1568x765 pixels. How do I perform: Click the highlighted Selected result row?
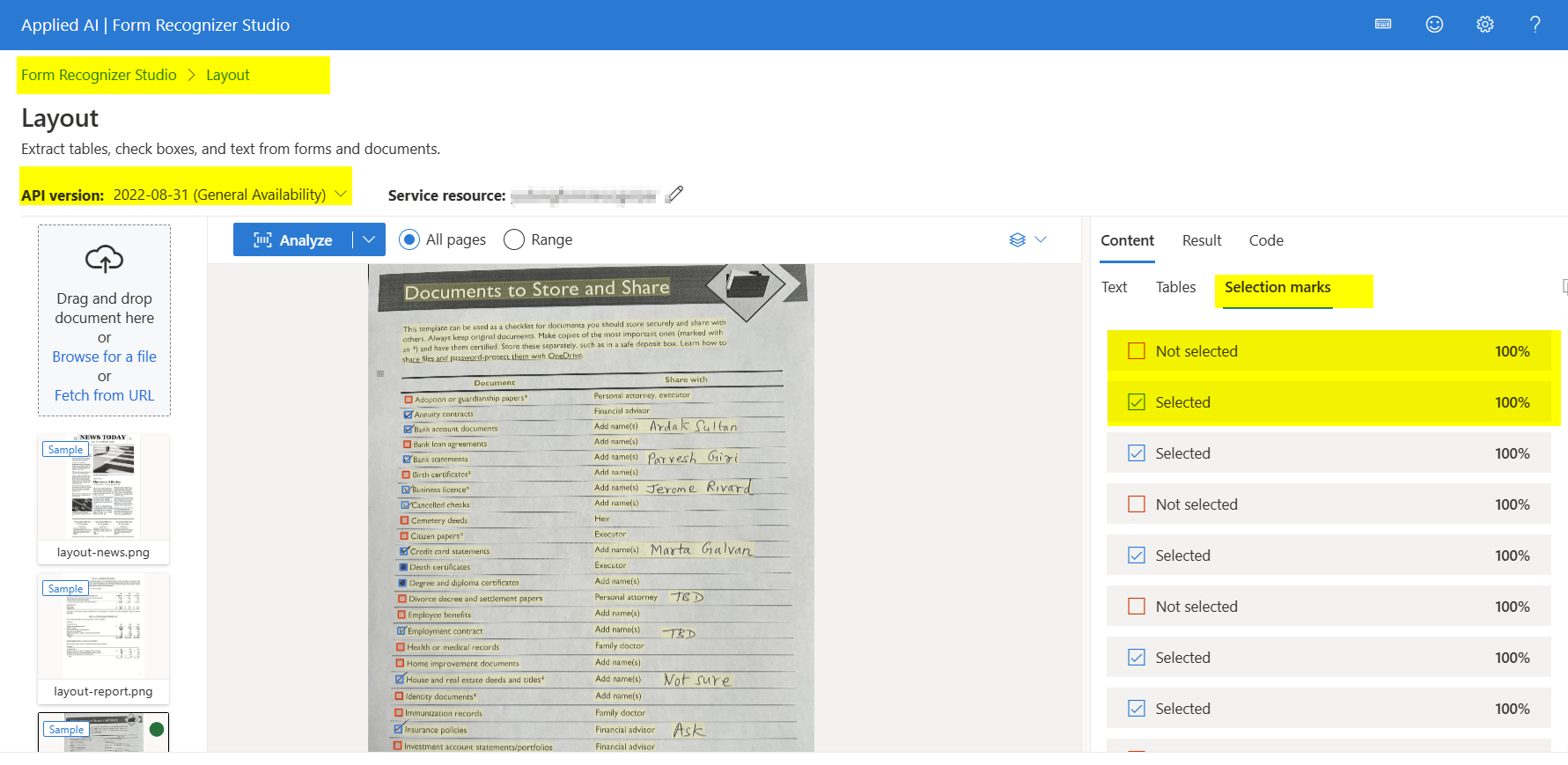(1329, 402)
